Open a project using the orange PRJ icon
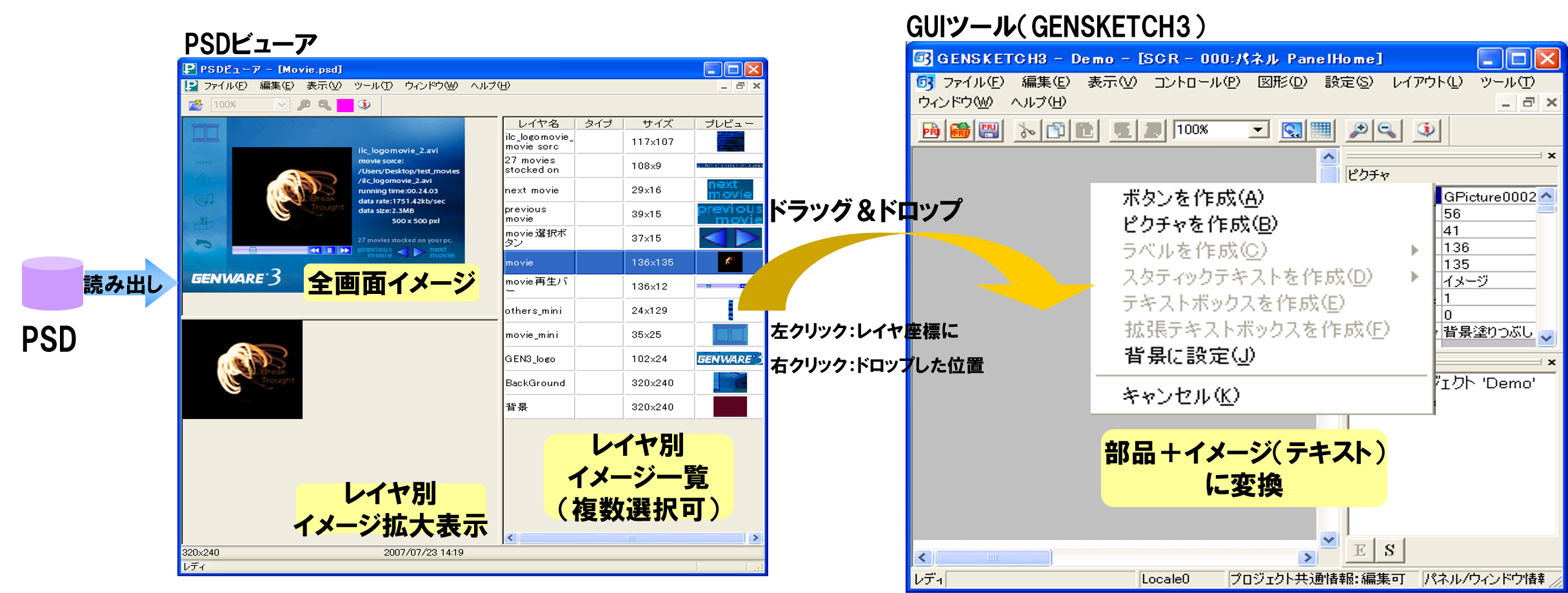The width and height of the screenshot is (1568, 593). [959, 130]
